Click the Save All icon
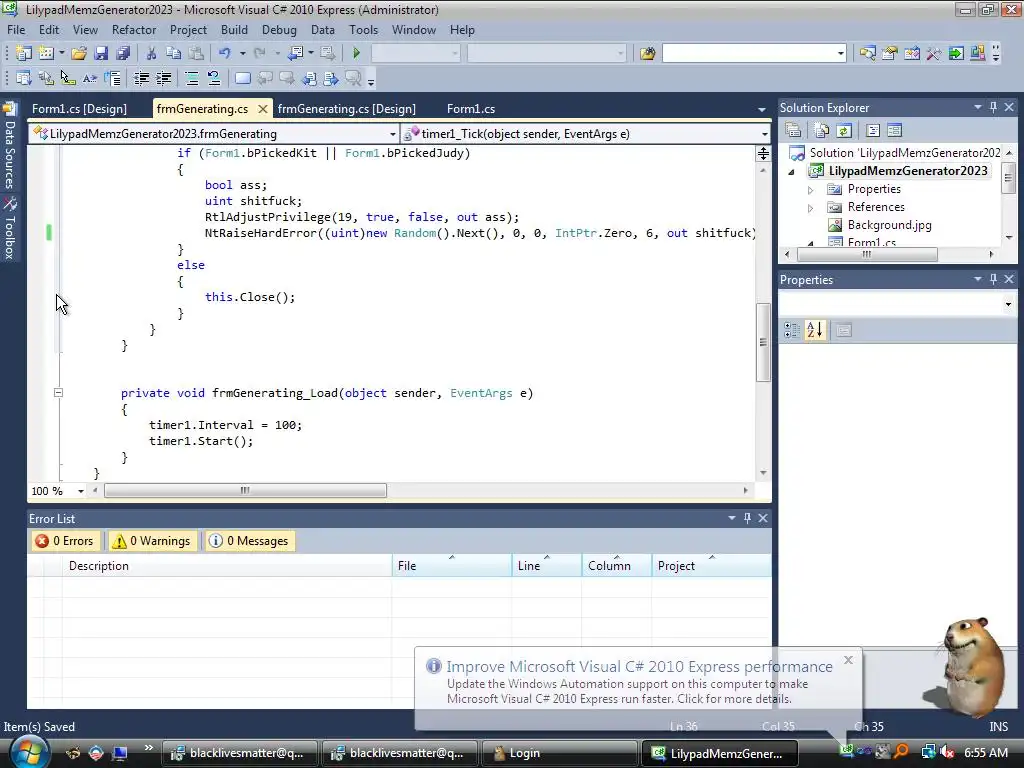 pos(123,53)
